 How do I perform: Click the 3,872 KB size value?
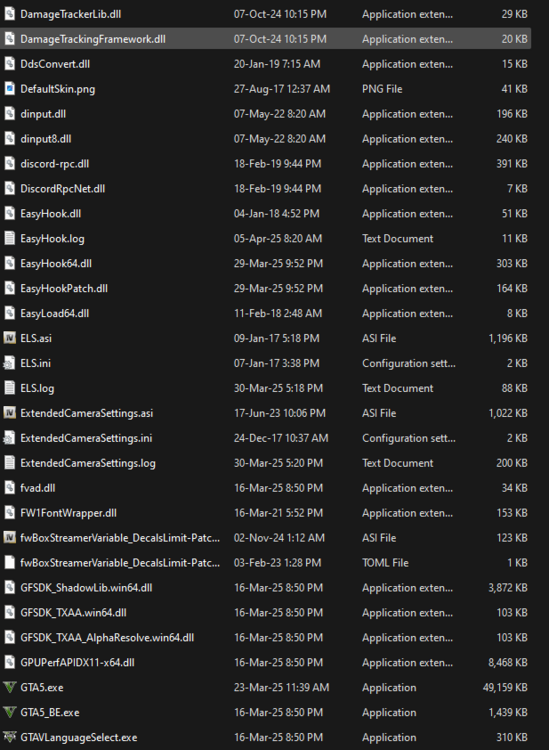pyautogui.click(x=508, y=587)
